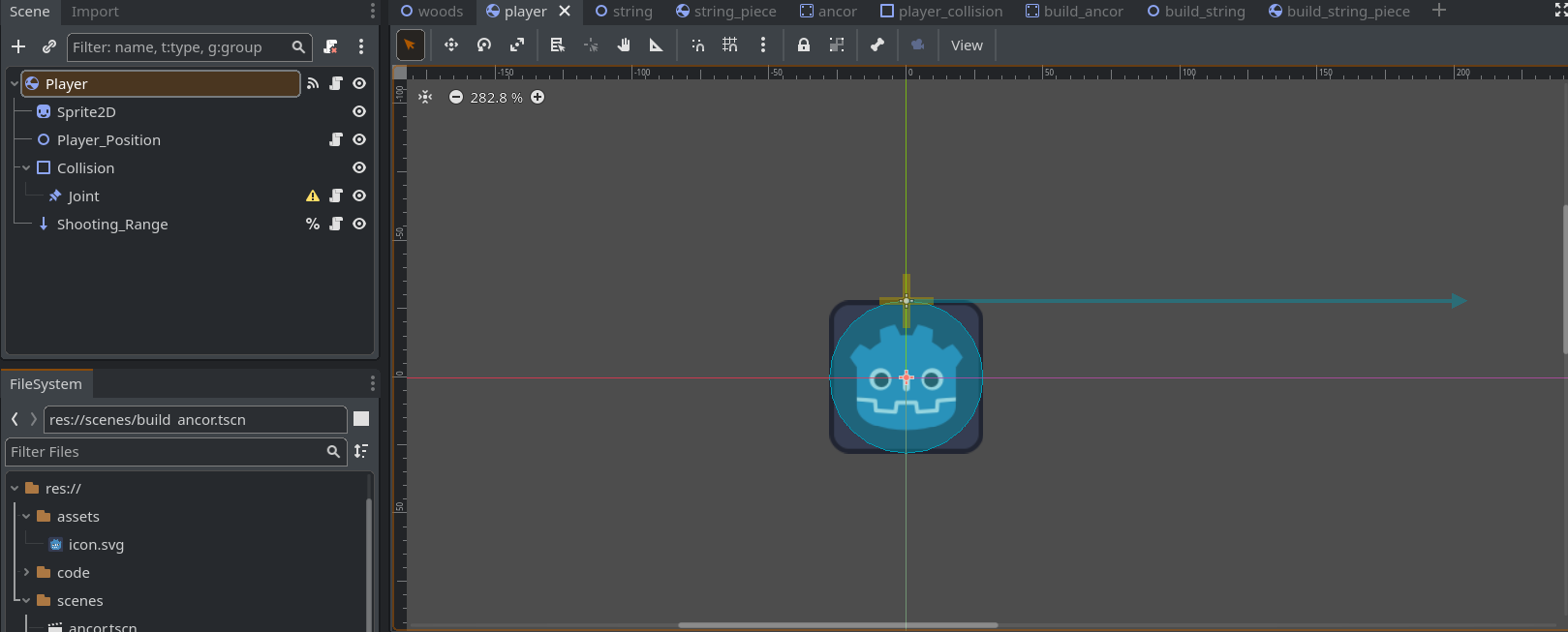Click the Shooting_Range unique-name percent icon

(x=313, y=224)
